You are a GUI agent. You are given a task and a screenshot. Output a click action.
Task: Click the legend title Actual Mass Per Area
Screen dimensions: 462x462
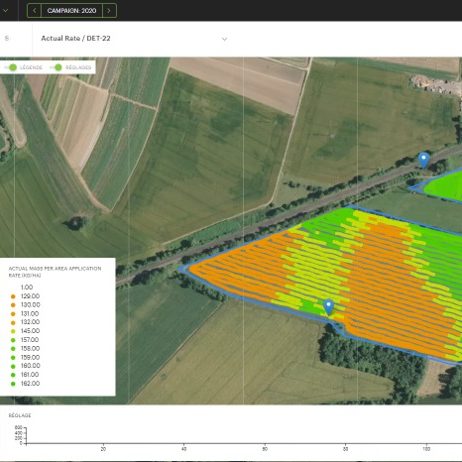(55, 272)
